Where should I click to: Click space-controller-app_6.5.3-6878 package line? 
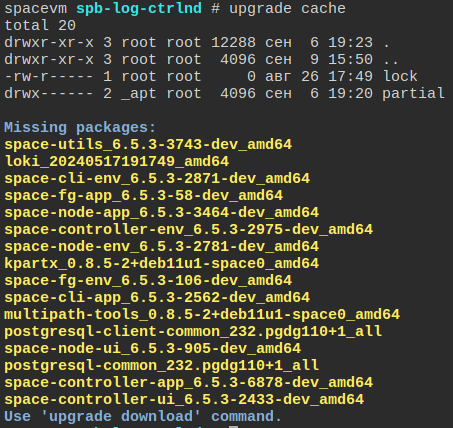(188, 383)
